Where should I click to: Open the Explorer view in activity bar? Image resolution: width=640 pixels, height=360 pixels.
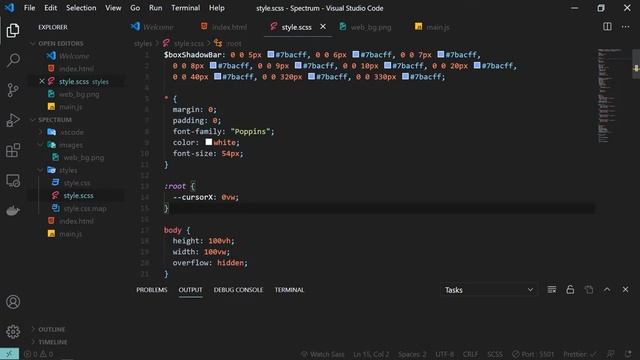click(13, 31)
